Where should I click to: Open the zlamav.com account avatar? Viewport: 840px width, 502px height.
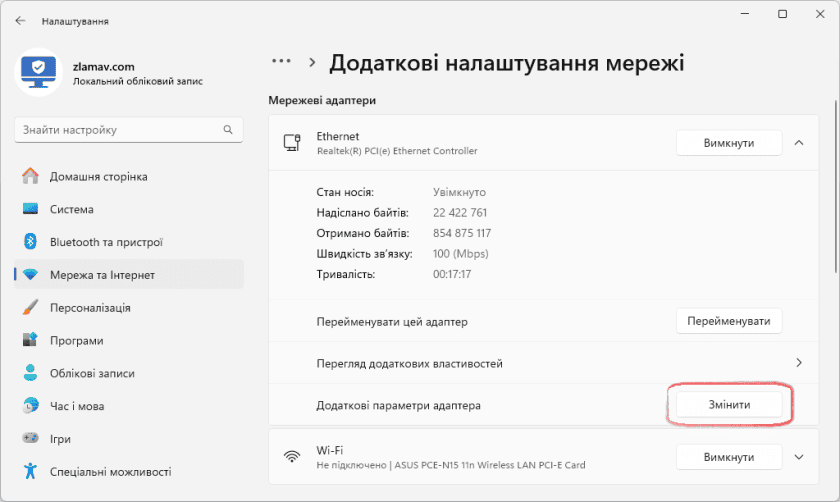tap(39, 73)
